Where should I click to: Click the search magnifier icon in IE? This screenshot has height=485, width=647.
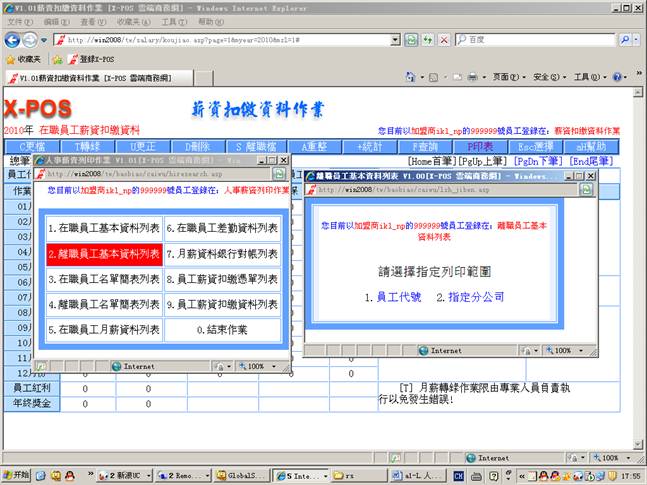click(625, 40)
